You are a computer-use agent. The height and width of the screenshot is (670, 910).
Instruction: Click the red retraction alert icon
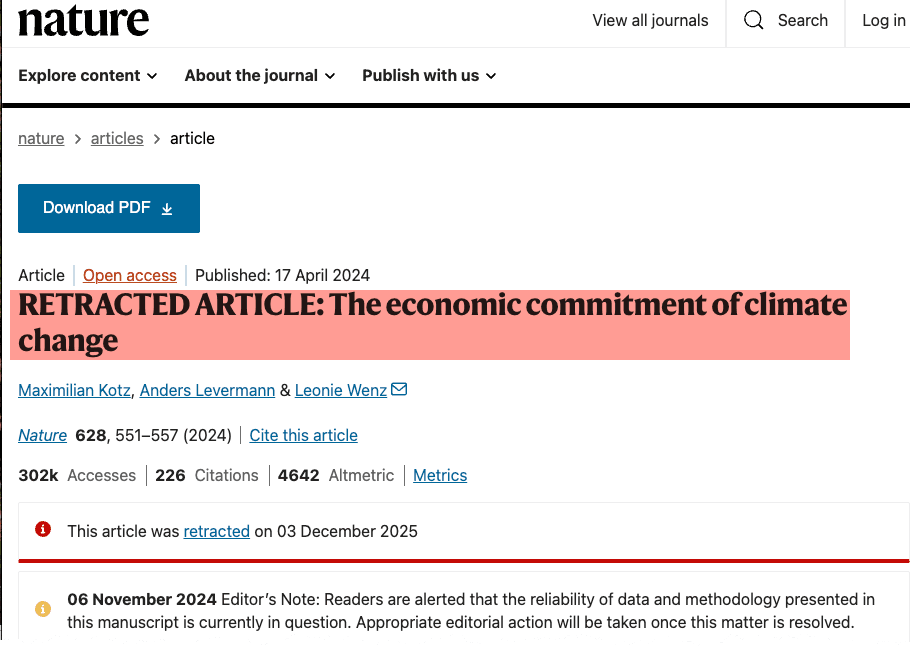coord(43,530)
